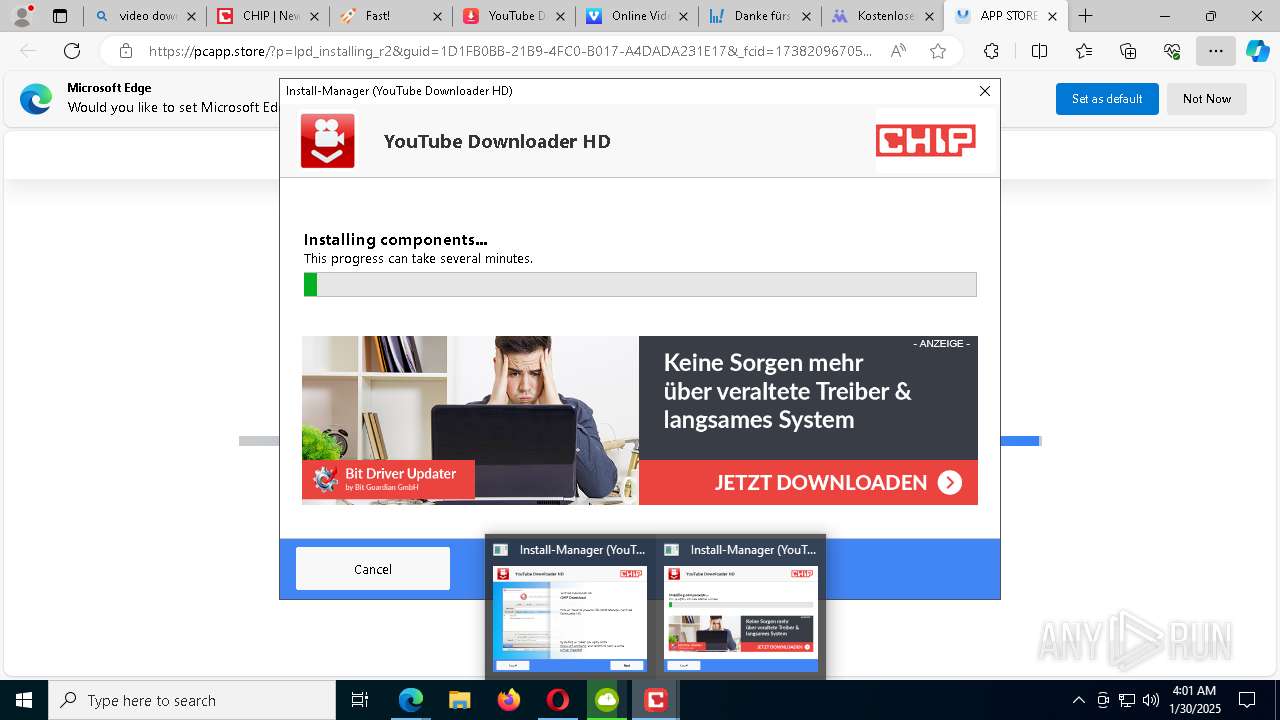Toggle Split screen icon in toolbar
Image resolution: width=1280 pixels, height=720 pixels.
[1039, 51]
